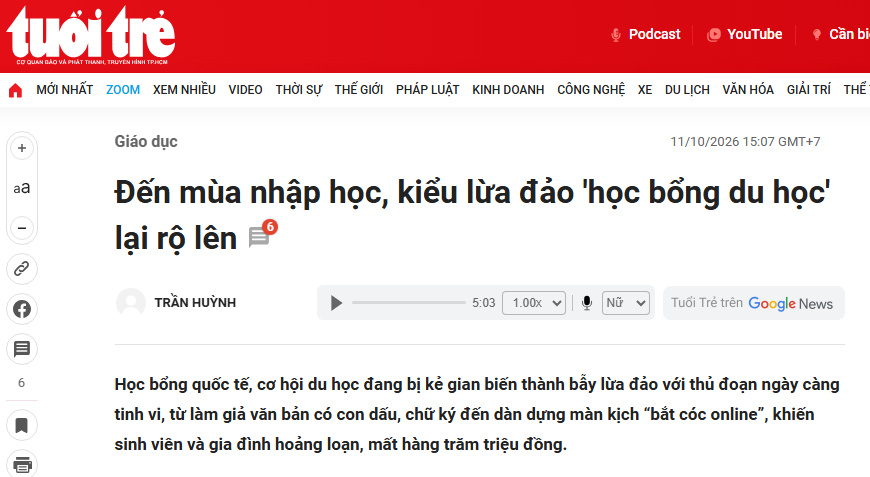
Task: Open the THẾ GIỚI section
Action: tap(358, 90)
